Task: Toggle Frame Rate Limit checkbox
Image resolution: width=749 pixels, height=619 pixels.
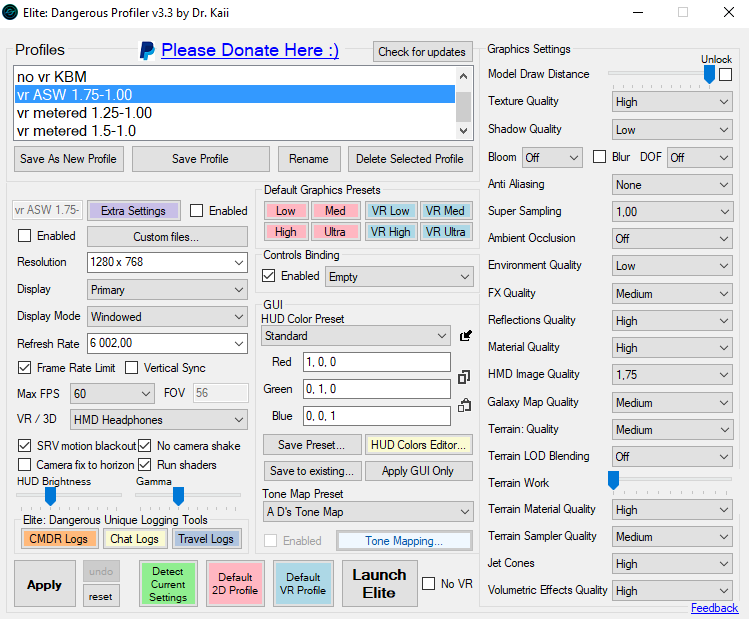Action: click(x=24, y=367)
